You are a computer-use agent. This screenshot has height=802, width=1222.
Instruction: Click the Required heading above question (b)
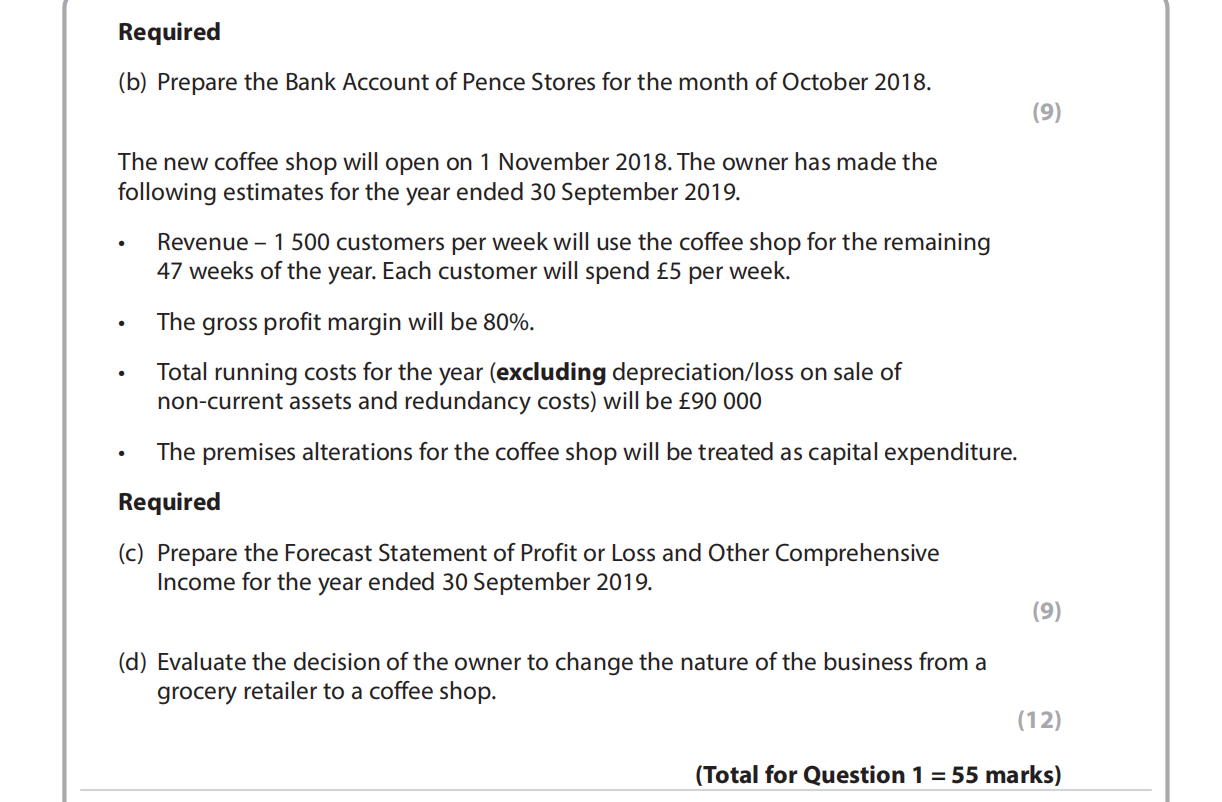(169, 32)
